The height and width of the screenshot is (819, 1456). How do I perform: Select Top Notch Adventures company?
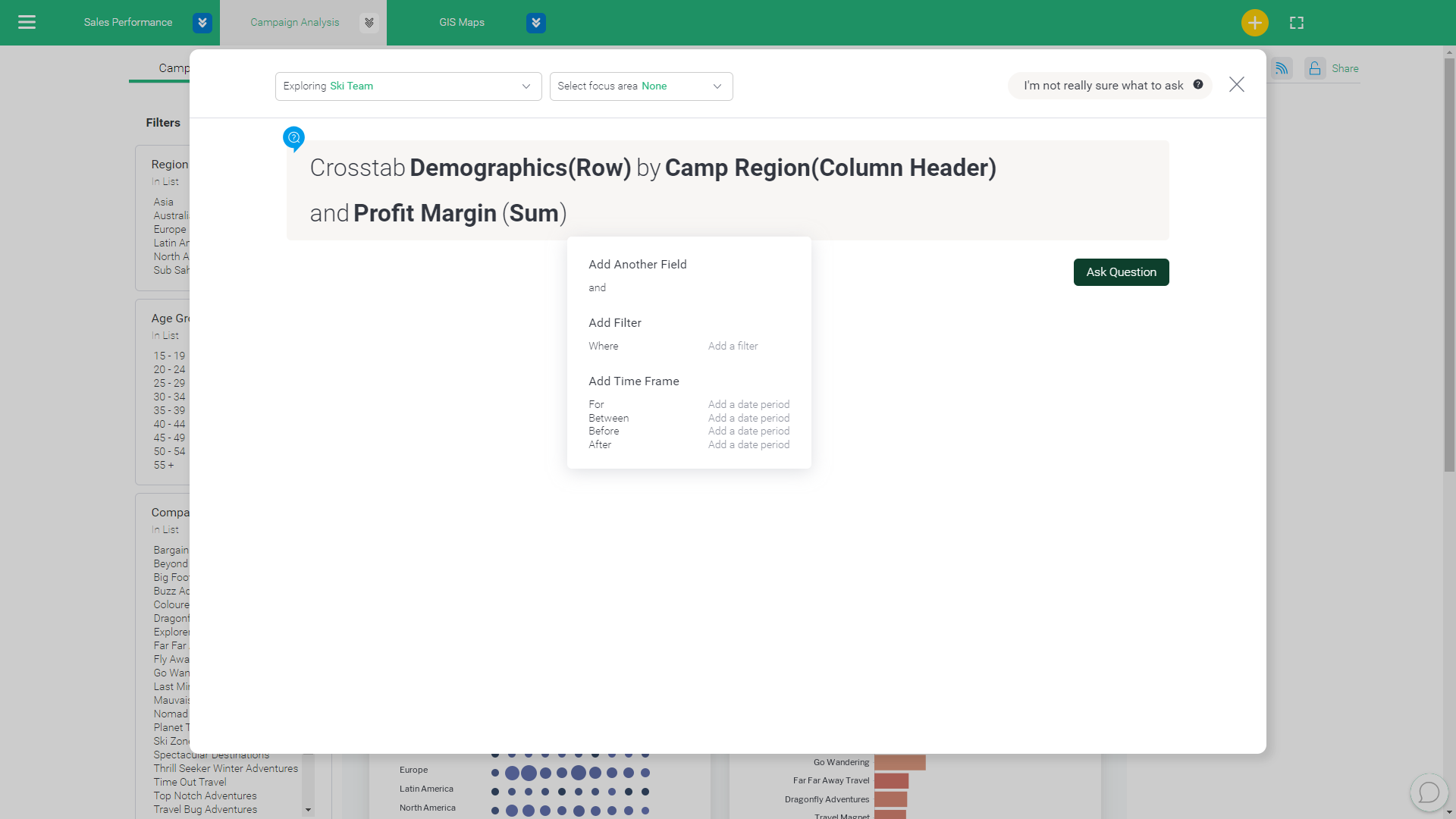(x=205, y=795)
